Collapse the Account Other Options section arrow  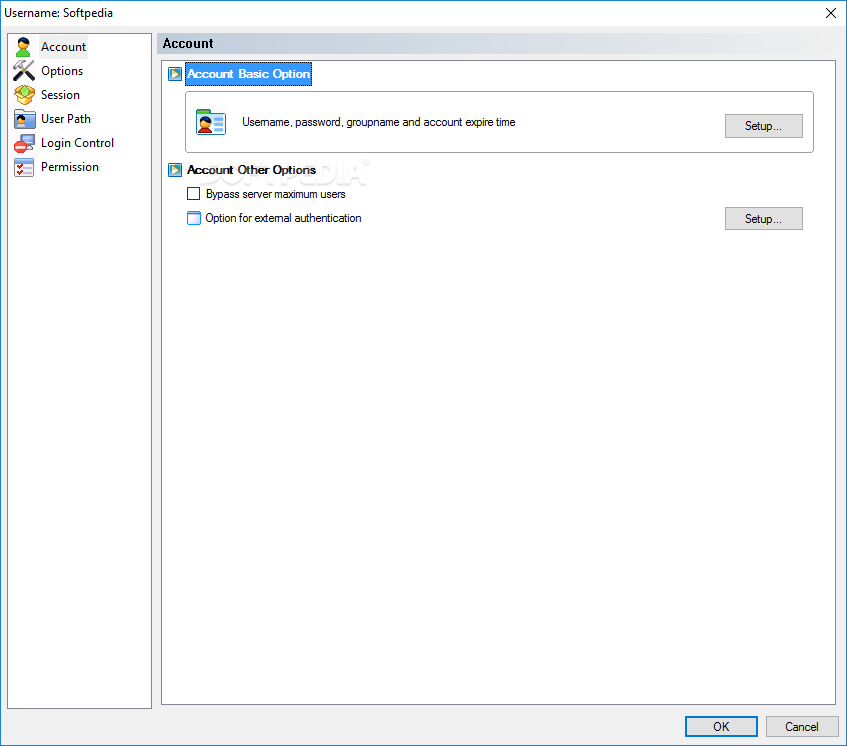tap(175, 170)
